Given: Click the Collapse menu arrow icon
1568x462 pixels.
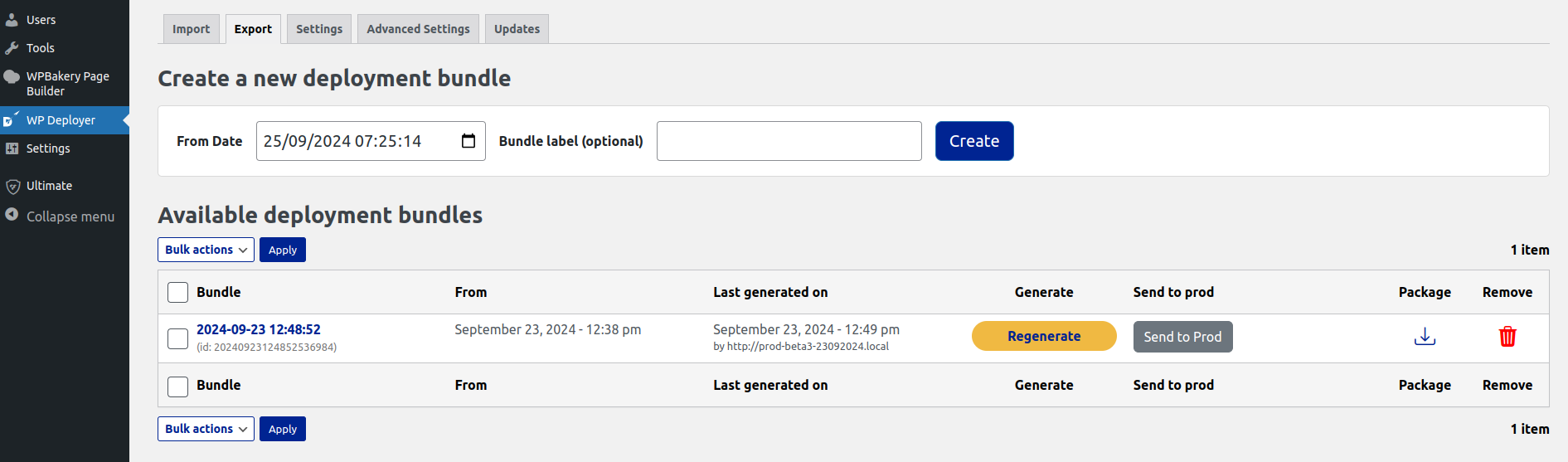Looking at the screenshot, I should [x=12, y=215].
